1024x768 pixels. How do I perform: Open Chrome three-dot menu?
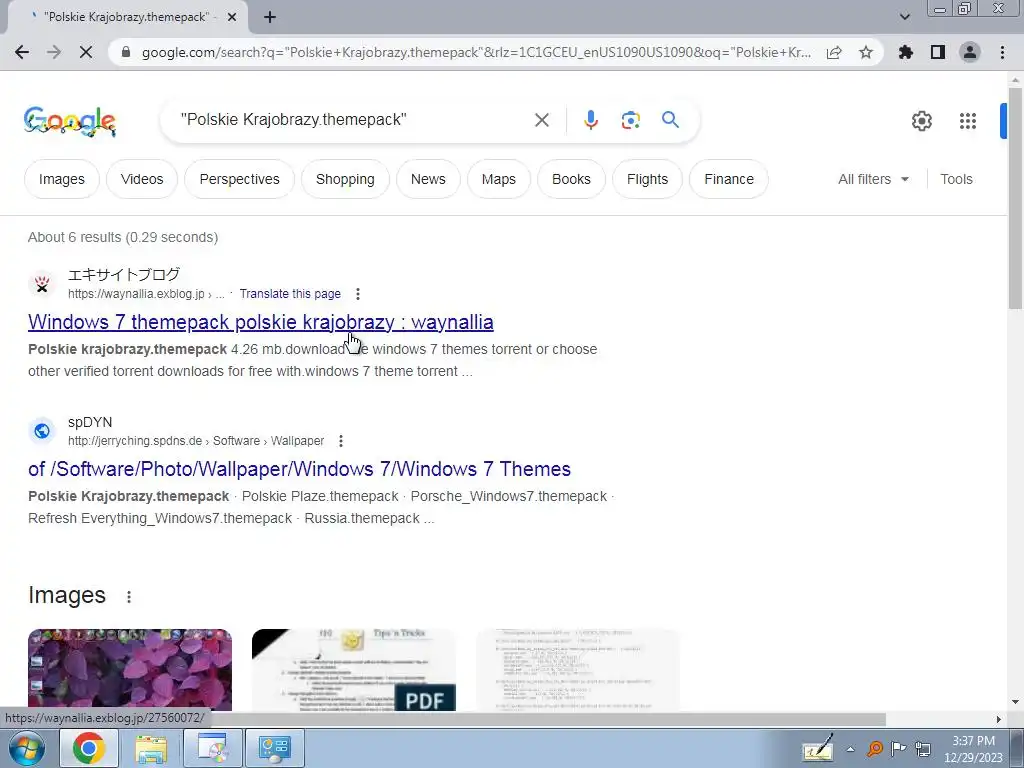[x=1002, y=52]
